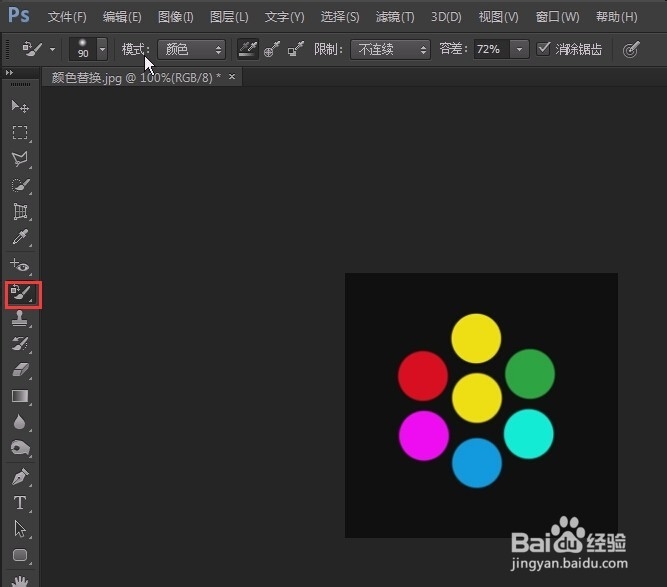The height and width of the screenshot is (587, 667).
Task: Select the Sponge tool
Action: [x=20, y=448]
